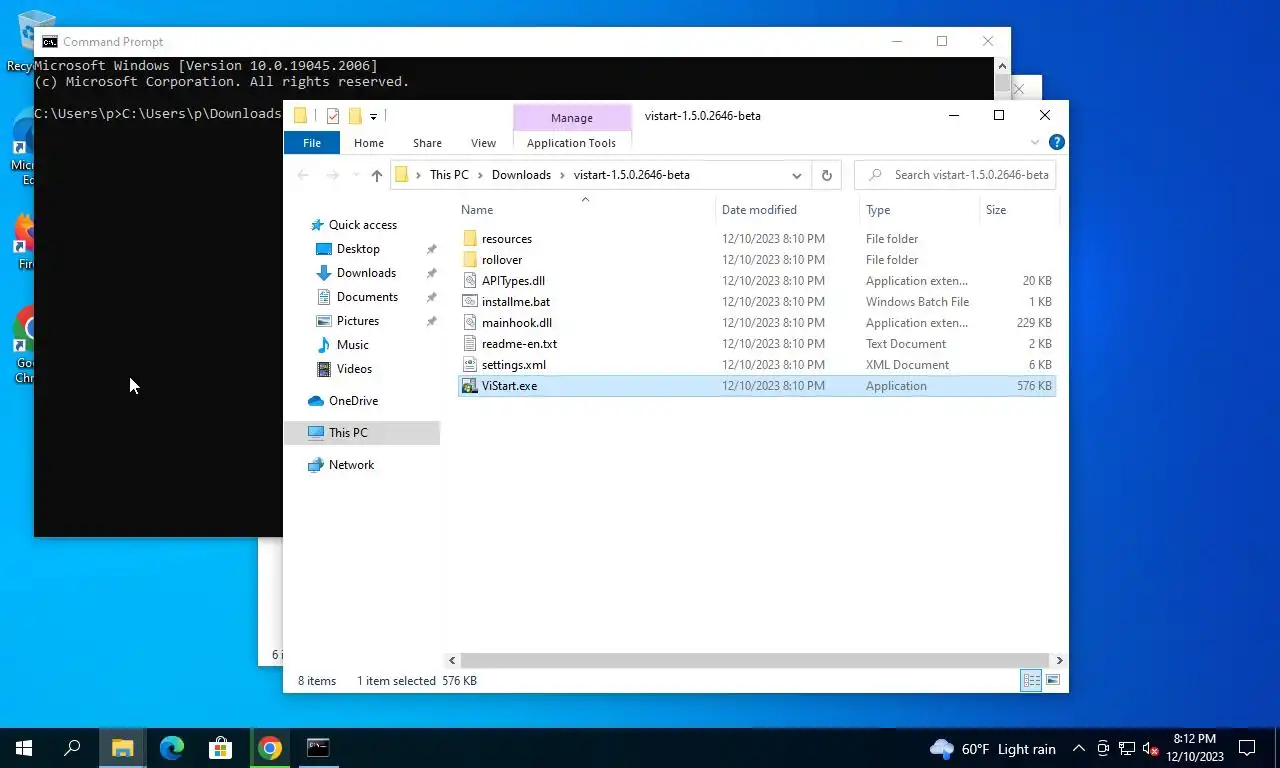Select the readme-en.txt file icon
The height and width of the screenshot is (768, 1280).
pos(470,344)
